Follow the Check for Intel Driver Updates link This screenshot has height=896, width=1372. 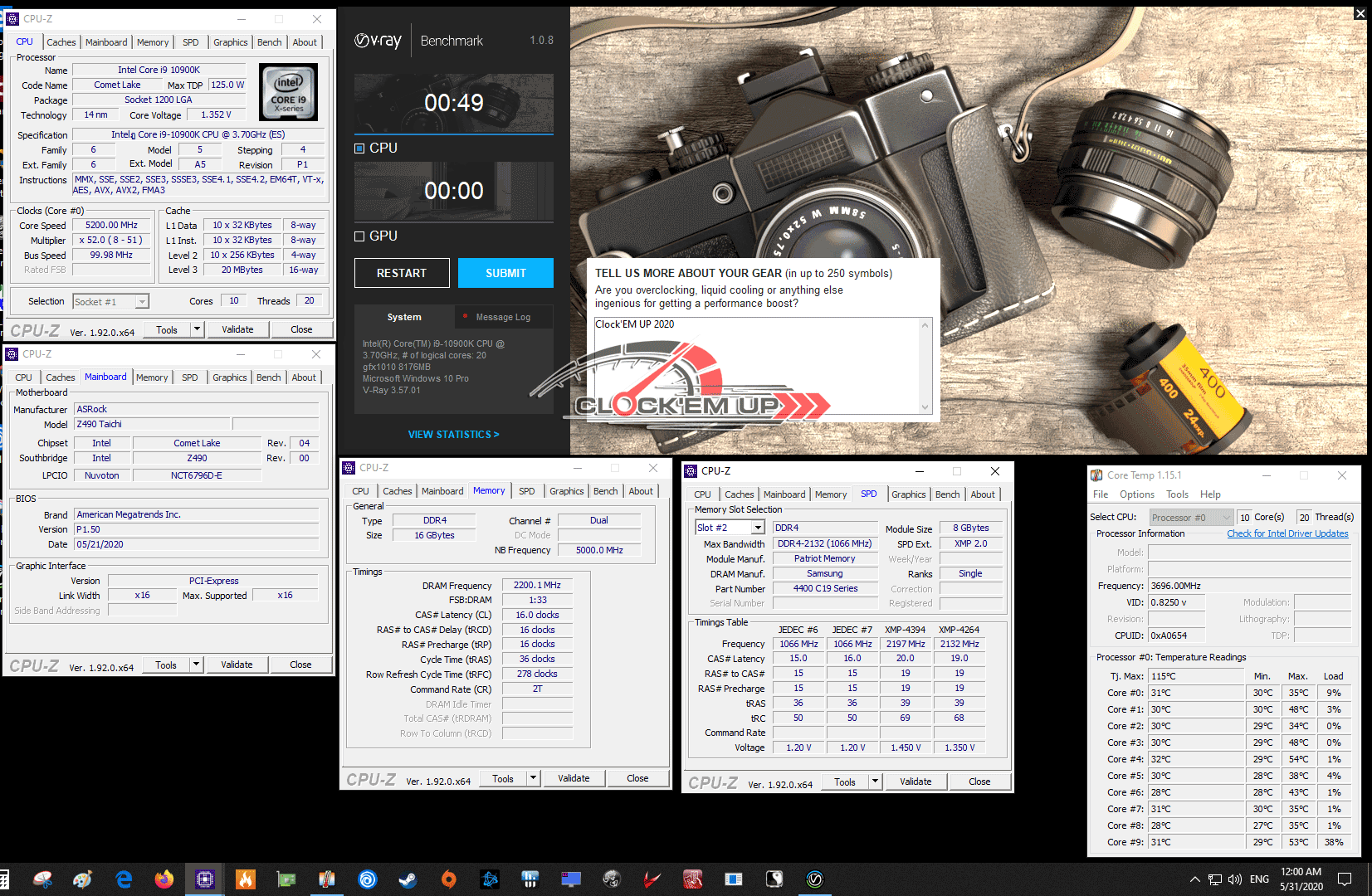(x=1287, y=533)
